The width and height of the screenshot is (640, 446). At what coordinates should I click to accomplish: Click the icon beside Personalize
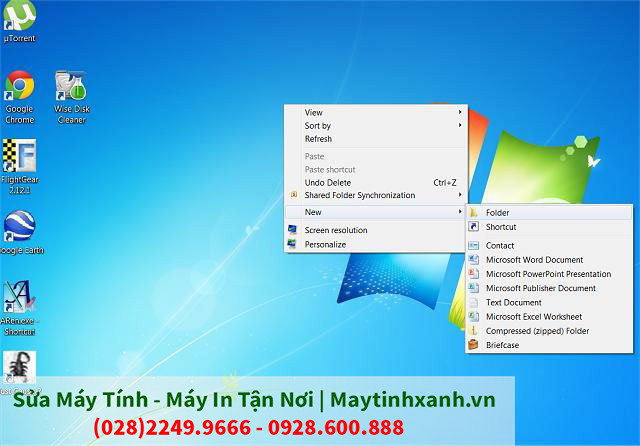pyautogui.click(x=292, y=244)
